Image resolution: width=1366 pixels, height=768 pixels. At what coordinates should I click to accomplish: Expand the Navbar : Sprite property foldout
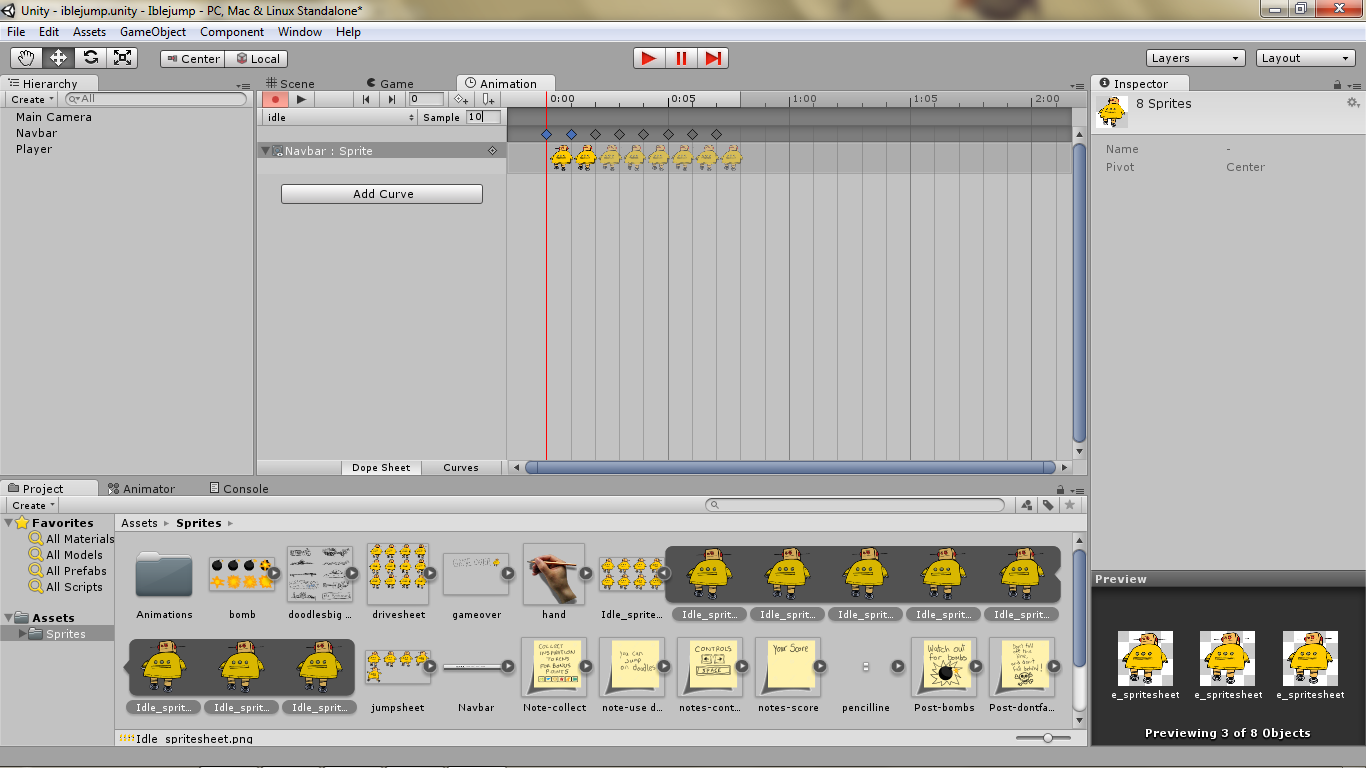[266, 150]
